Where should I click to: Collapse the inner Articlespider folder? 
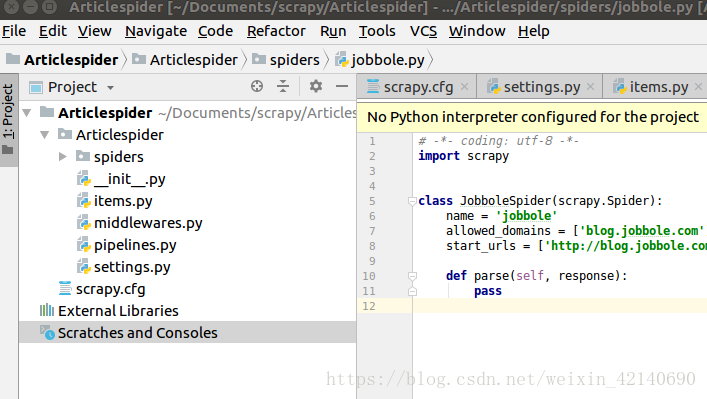coord(45,135)
